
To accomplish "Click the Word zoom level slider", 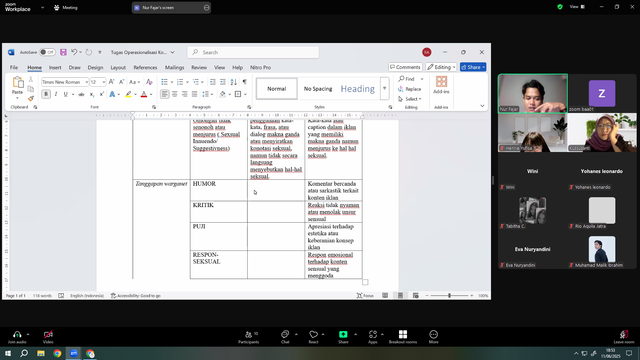I will pyautogui.click(x=449, y=296).
